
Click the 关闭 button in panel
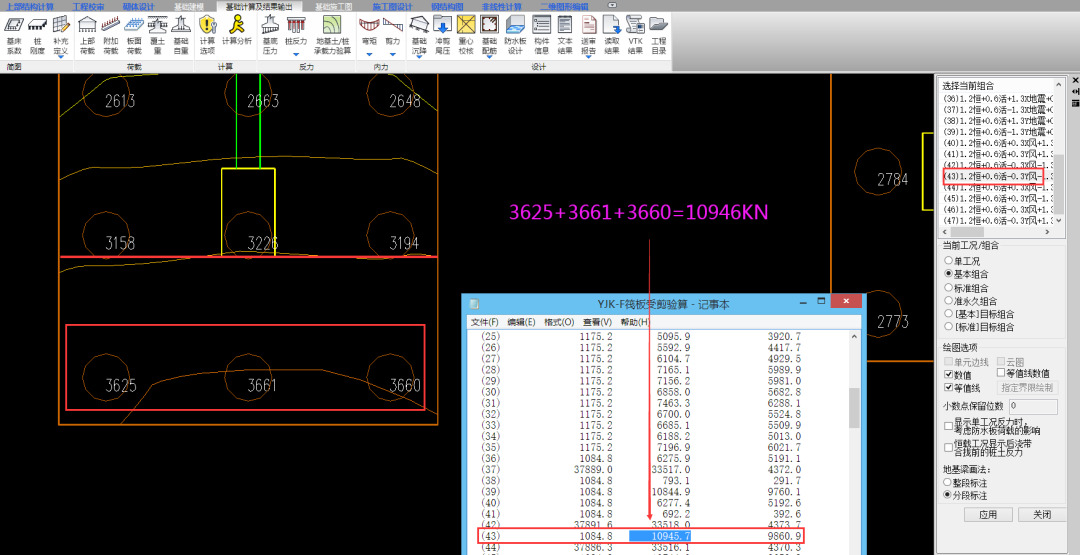(x=1042, y=514)
